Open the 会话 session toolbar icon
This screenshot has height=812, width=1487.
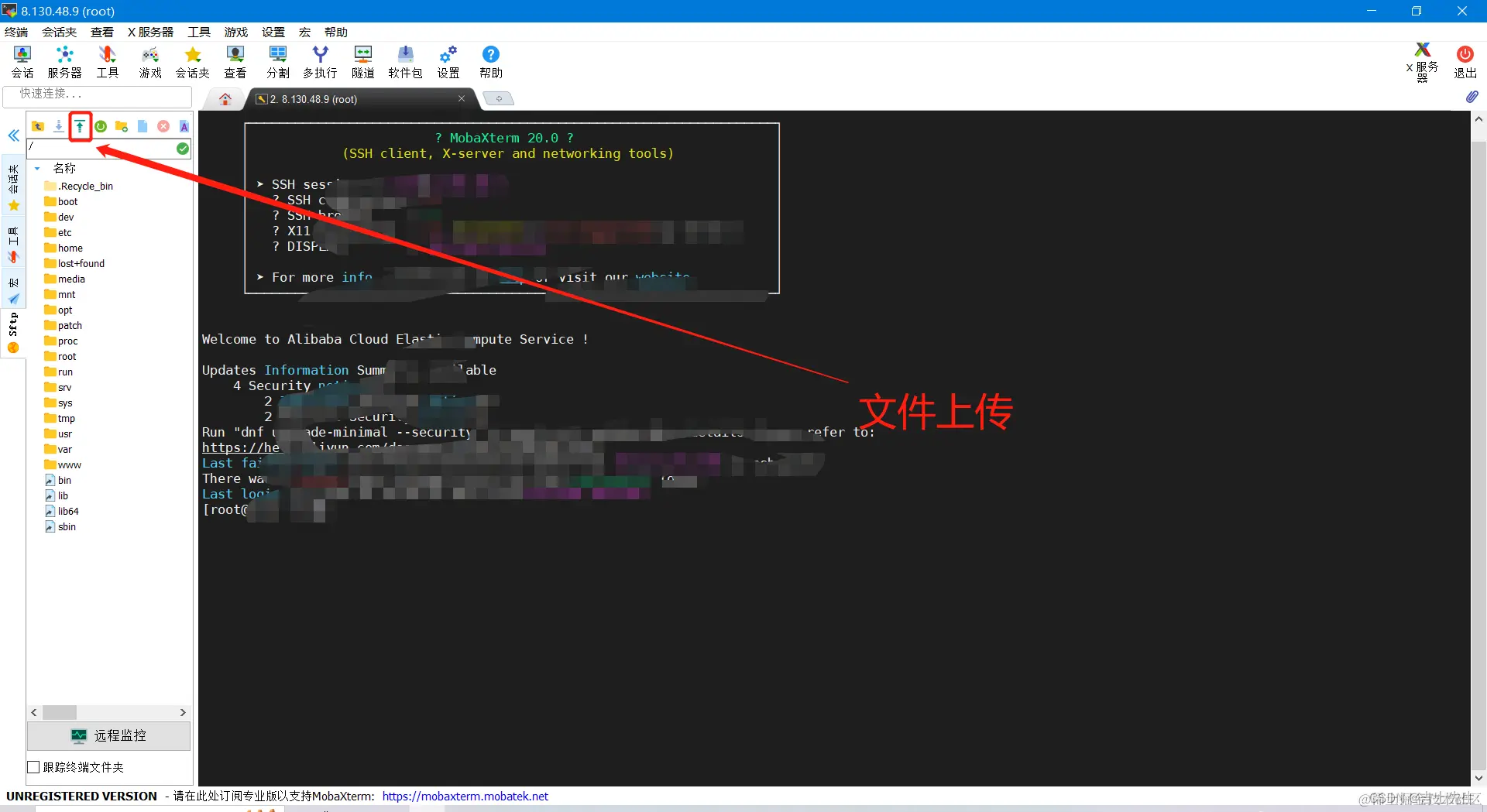[x=22, y=62]
